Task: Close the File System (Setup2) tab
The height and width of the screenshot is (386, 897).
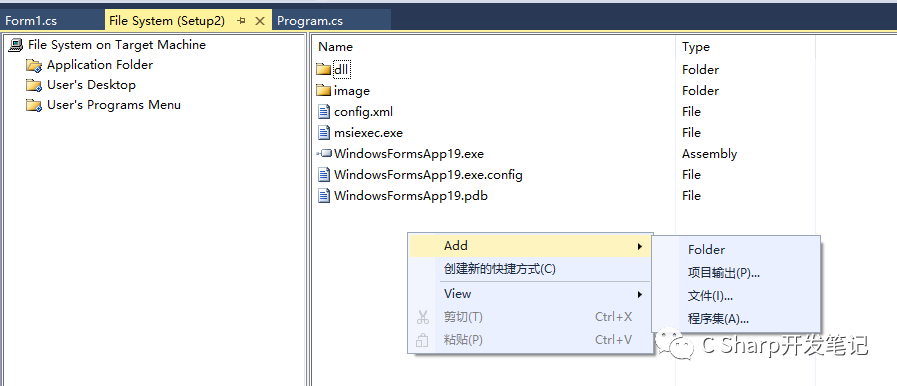Action: 260,21
